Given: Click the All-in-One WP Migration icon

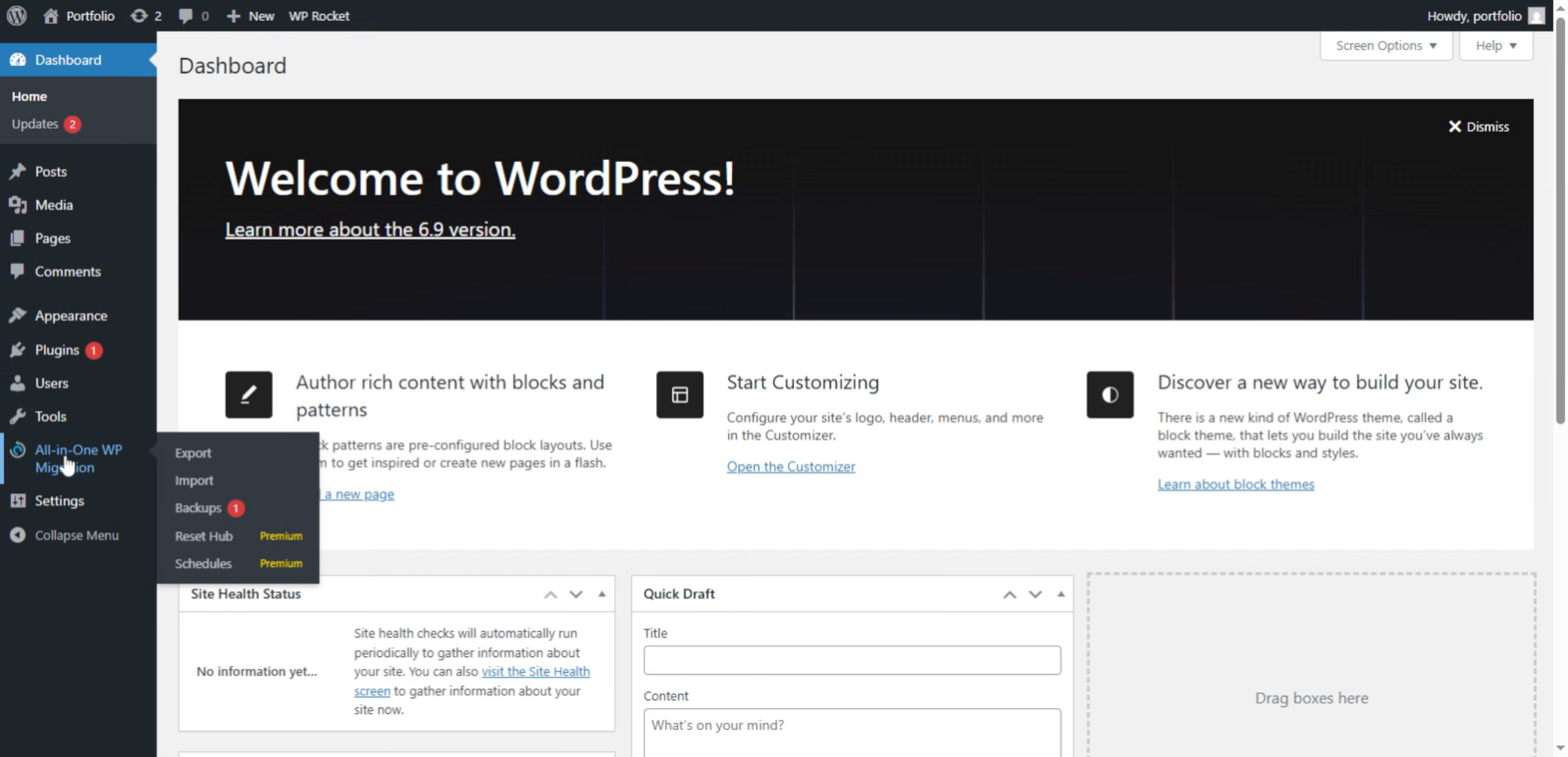Looking at the screenshot, I should [x=18, y=450].
